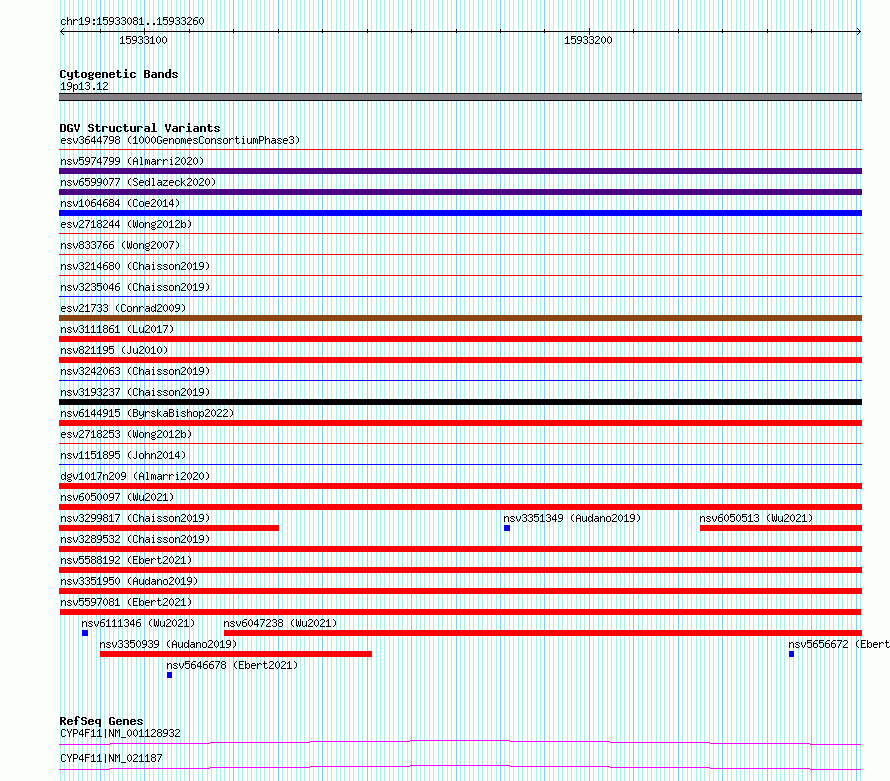Open variant esv3644798 (1000GenomesConsortiumPhase3)
The image size is (890, 781).
(x=180, y=140)
